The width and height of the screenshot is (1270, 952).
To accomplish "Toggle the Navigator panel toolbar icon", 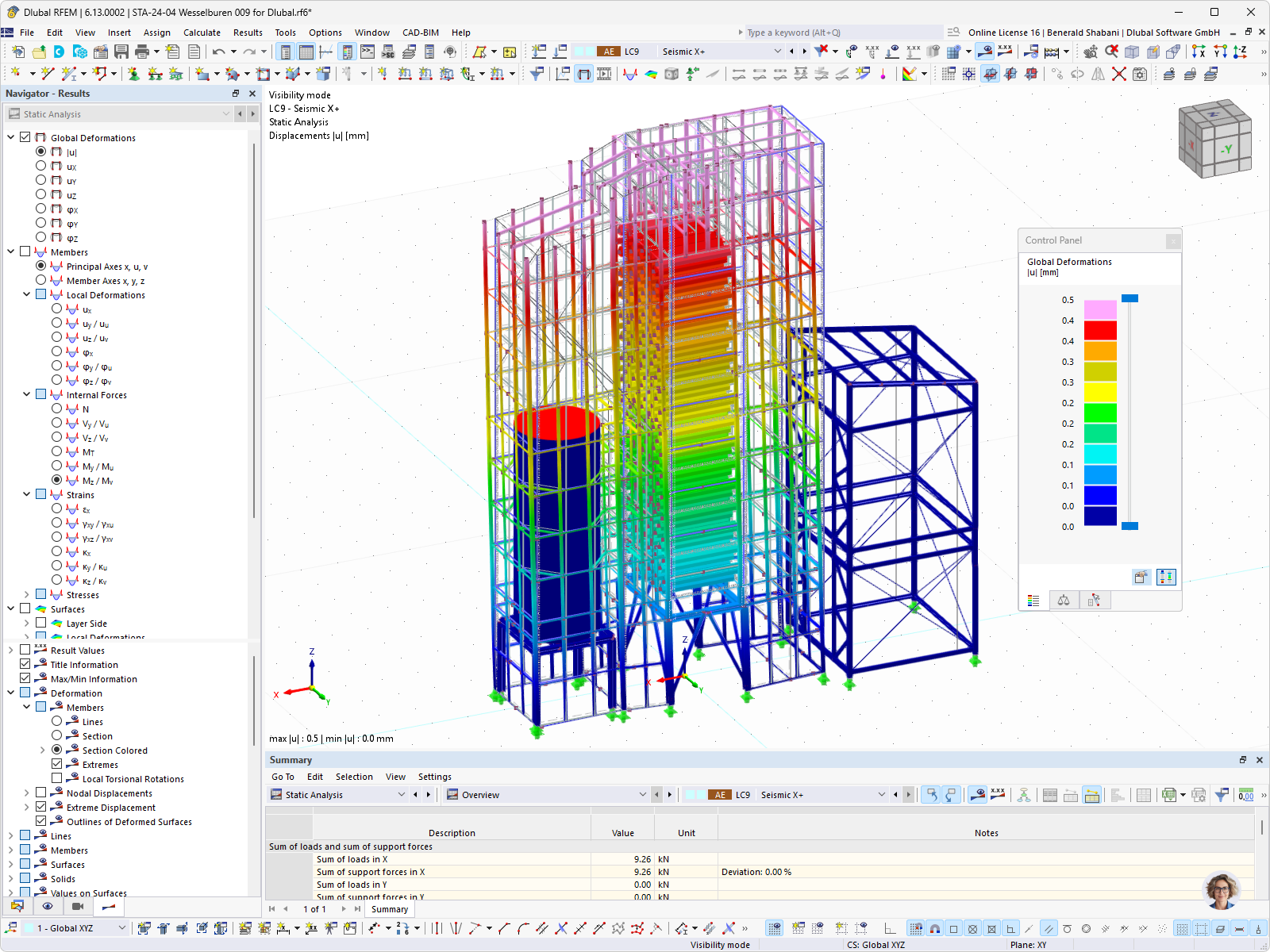I will click(x=286, y=52).
